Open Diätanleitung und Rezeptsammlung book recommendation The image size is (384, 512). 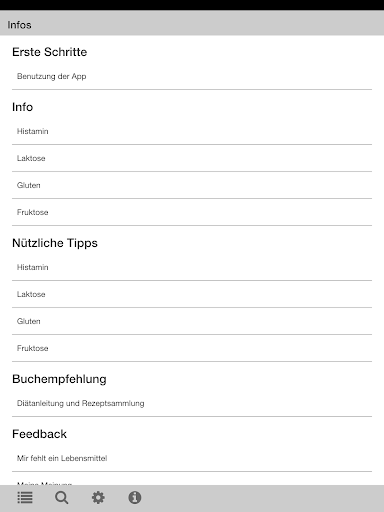[x=192, y=403]
